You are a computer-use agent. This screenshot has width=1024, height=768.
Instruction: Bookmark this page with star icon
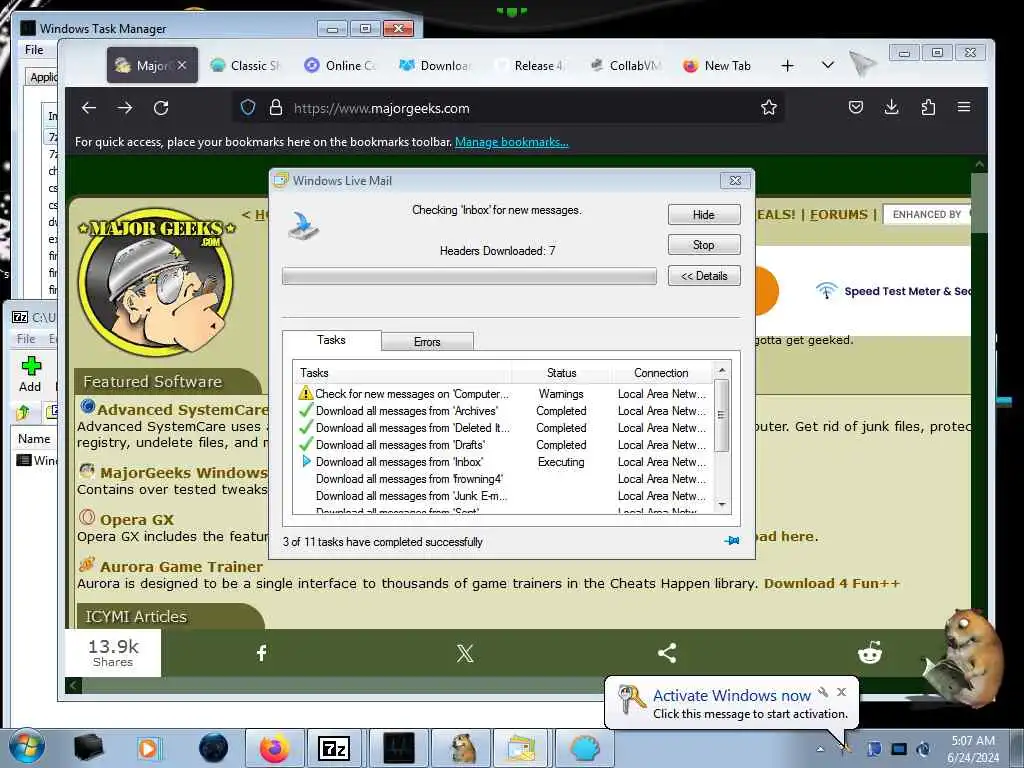coord(769,107)
